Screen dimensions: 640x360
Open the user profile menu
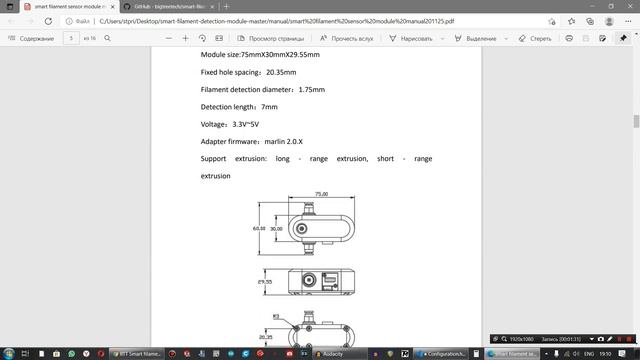click(609, 21)
